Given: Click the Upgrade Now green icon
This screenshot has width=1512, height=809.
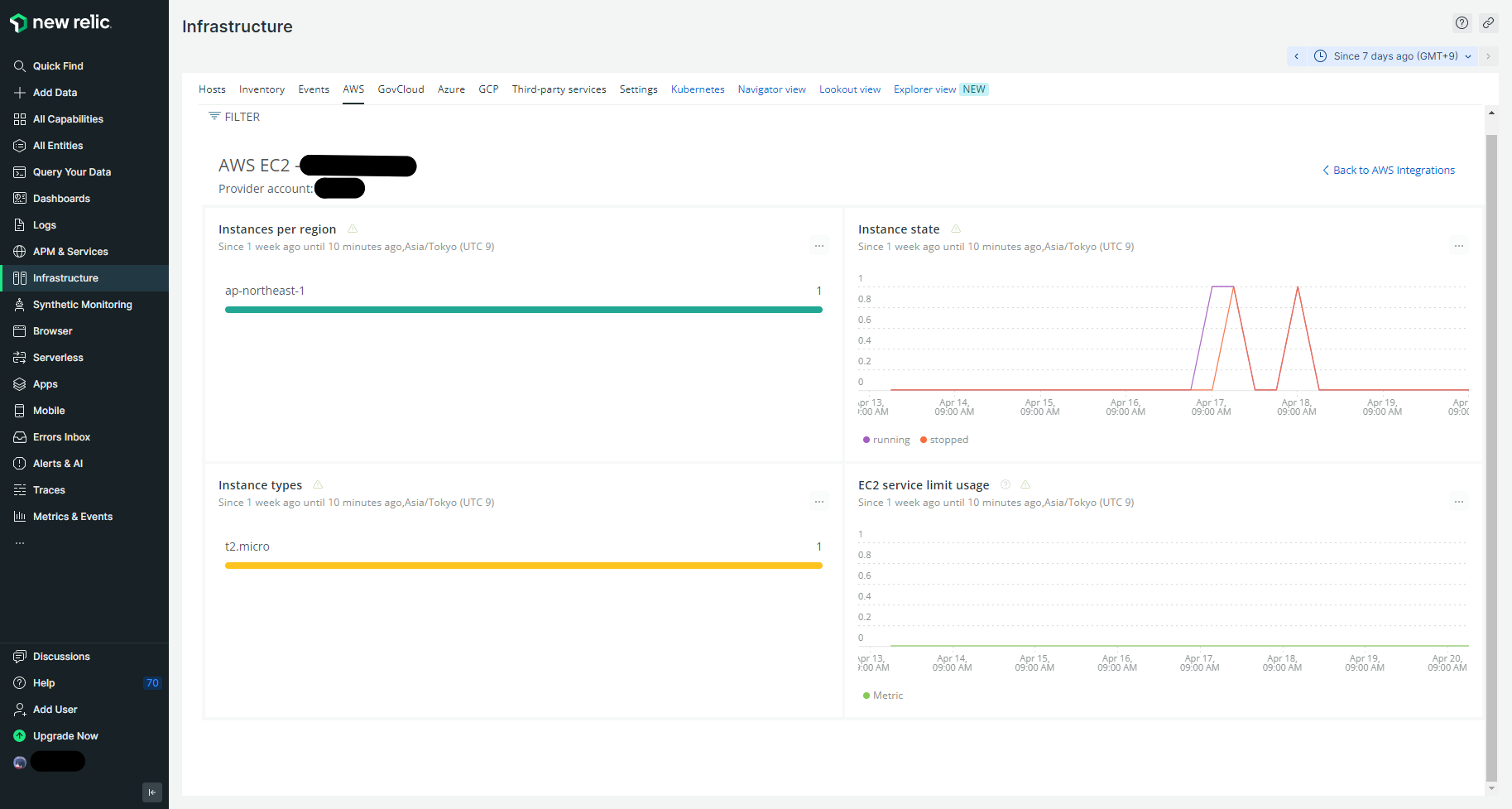Looking at the screenshot, I should 20,736.
